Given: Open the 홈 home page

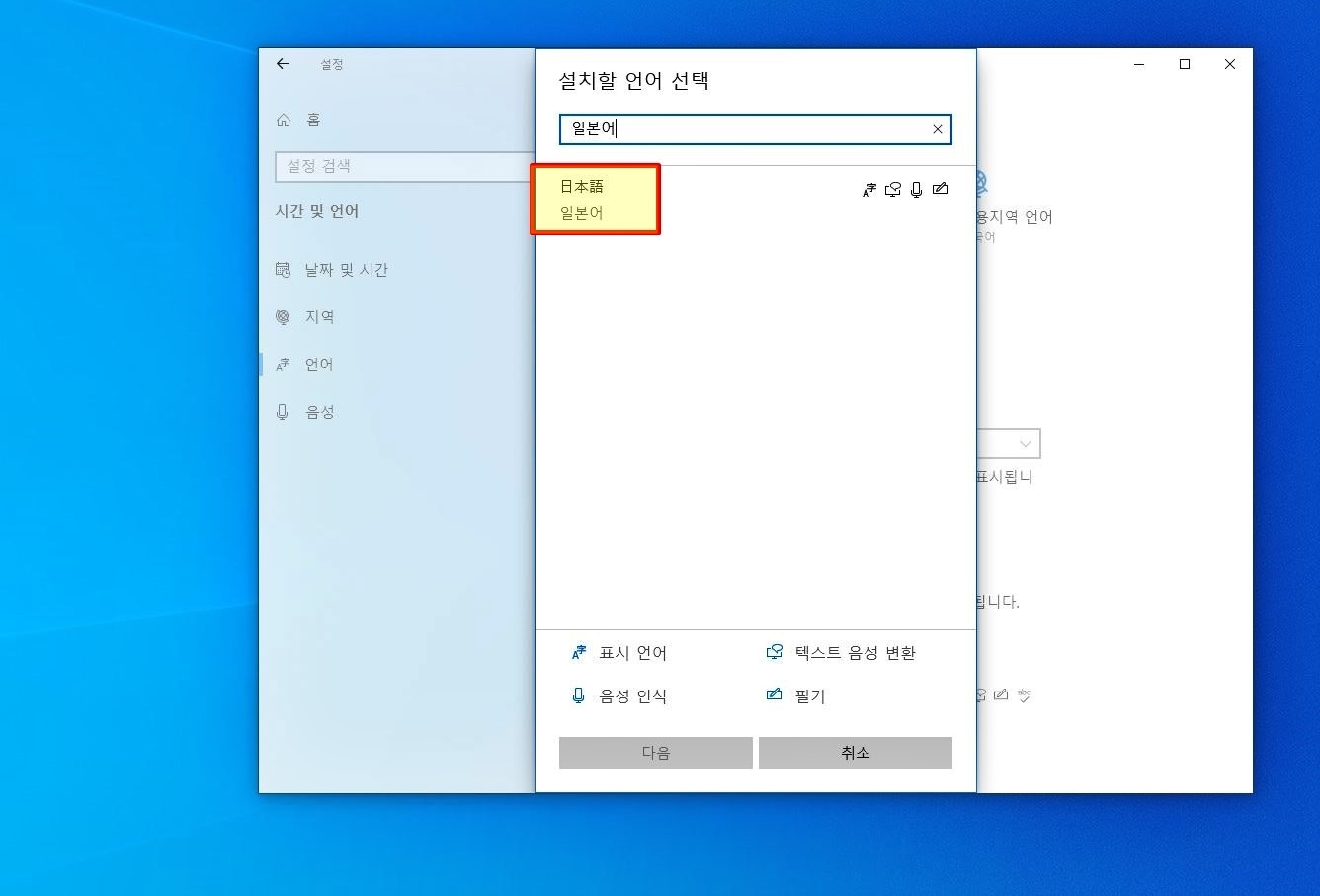Looking at the screenshot, I should [313, 120].
